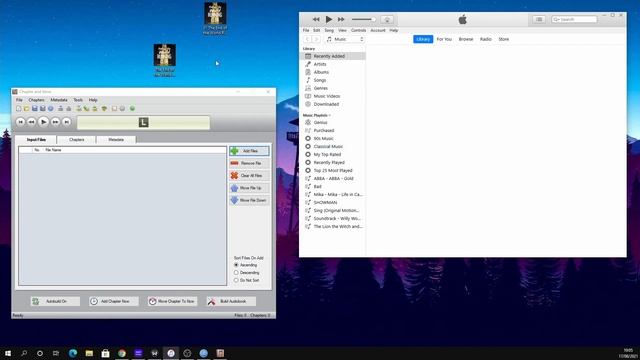Rewind audio in Chapter and Verse player
640x360 pixels.
pos(31,122)
